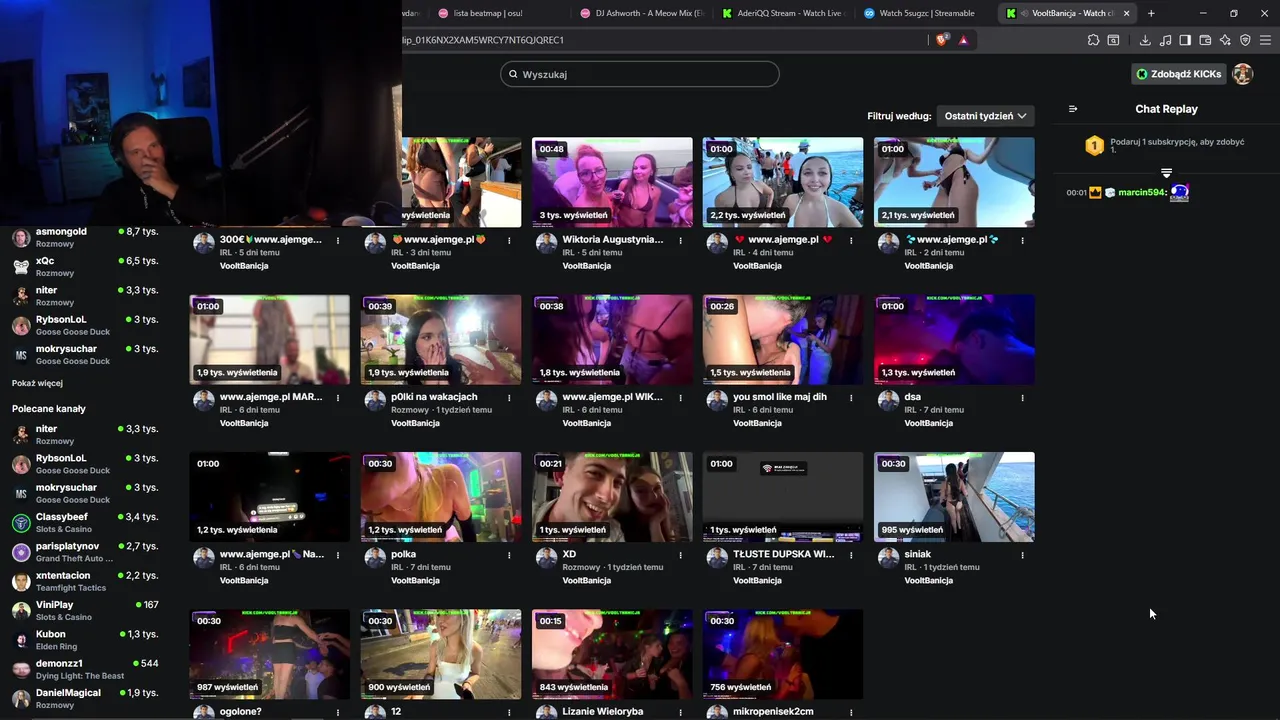Image resolution: width=1280 pixels, height=720 pixels.
Task: Click the 'Zdobądź KICKs' button
Action: pos(1179,74)
